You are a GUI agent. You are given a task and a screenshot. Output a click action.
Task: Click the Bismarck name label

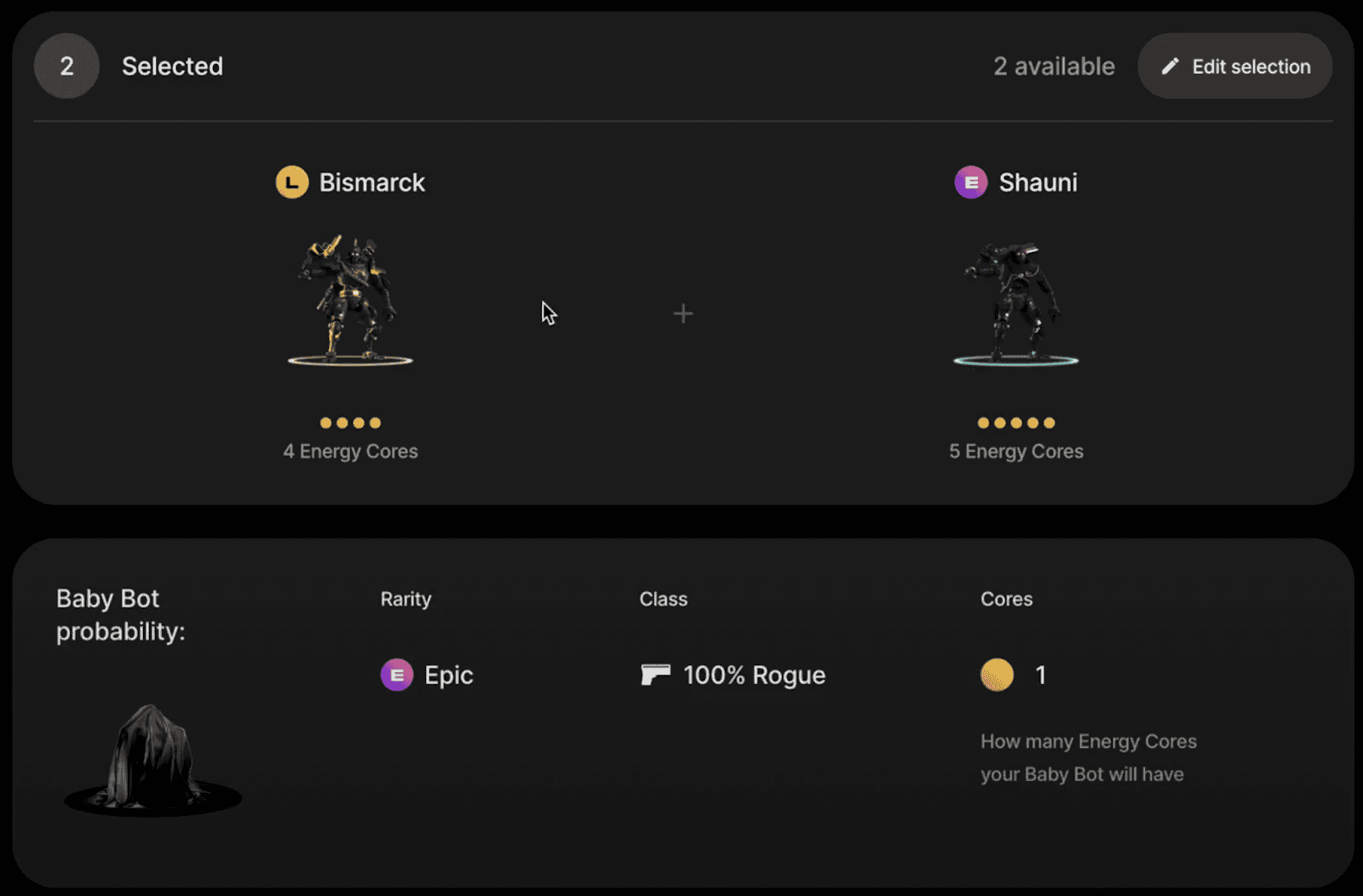[372, 182]
